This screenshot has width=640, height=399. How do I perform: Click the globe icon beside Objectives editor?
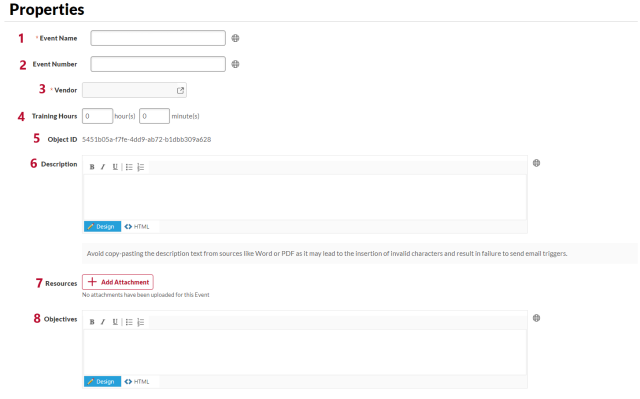tap(536, 318)
